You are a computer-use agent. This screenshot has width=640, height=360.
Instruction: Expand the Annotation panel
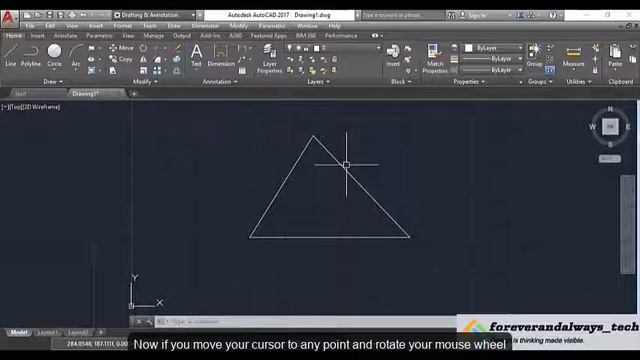[x=220, y=82]
